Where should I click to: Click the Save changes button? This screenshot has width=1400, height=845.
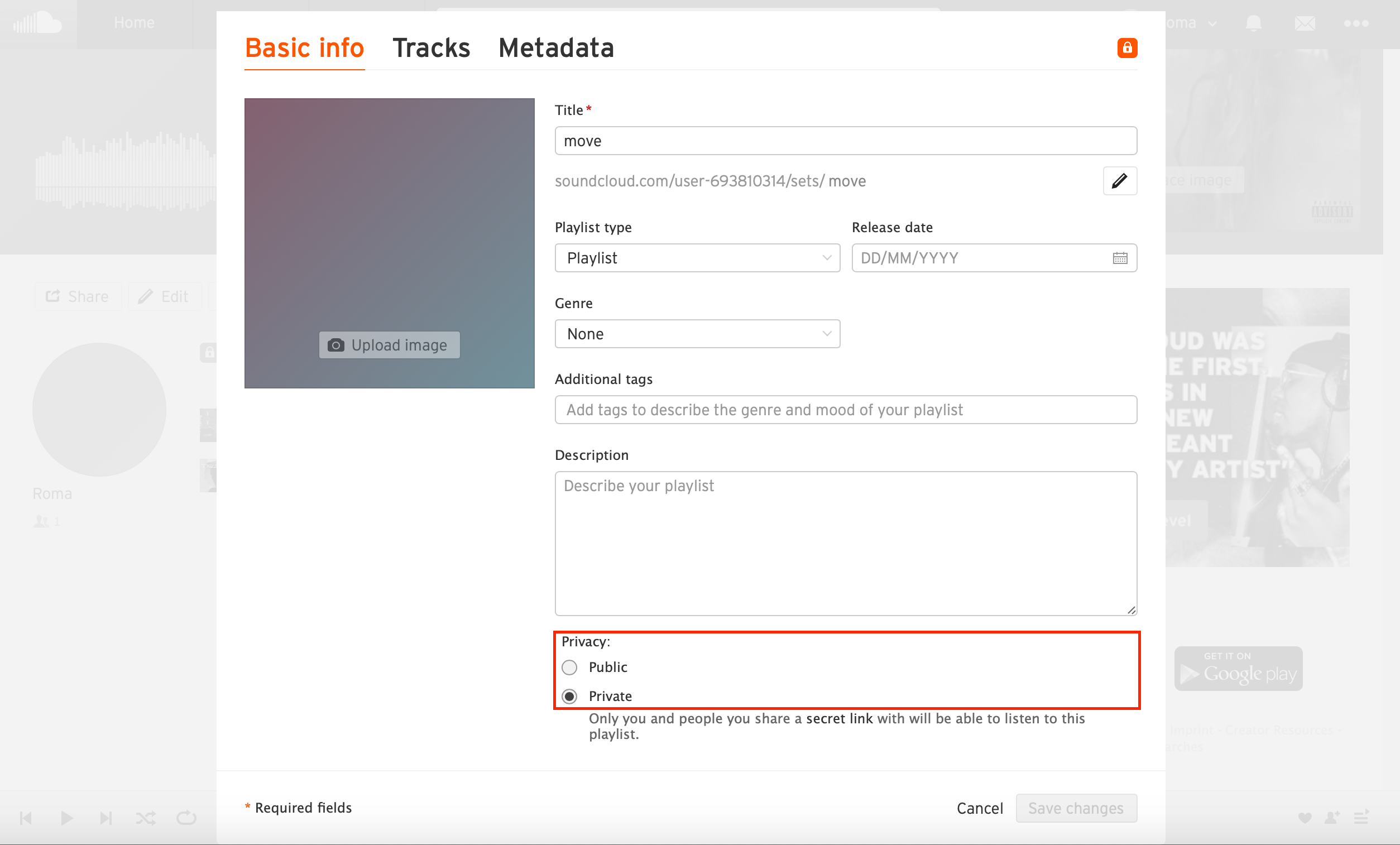[1076, 808]
